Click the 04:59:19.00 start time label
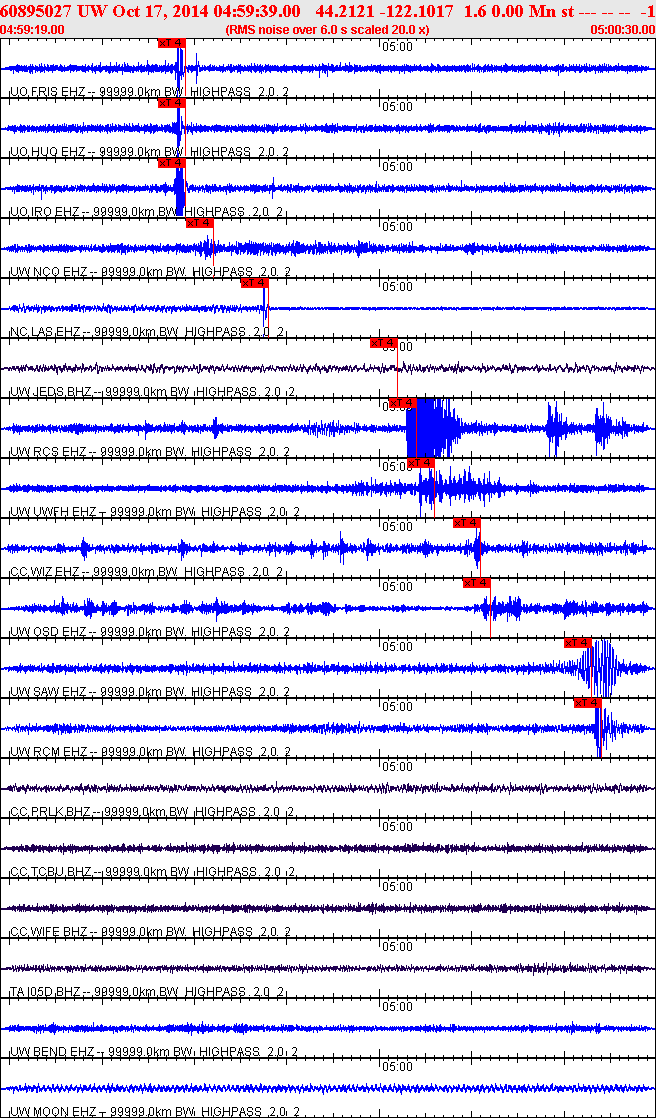Viewport: 656px width, 1118px height. click(32, 30)
